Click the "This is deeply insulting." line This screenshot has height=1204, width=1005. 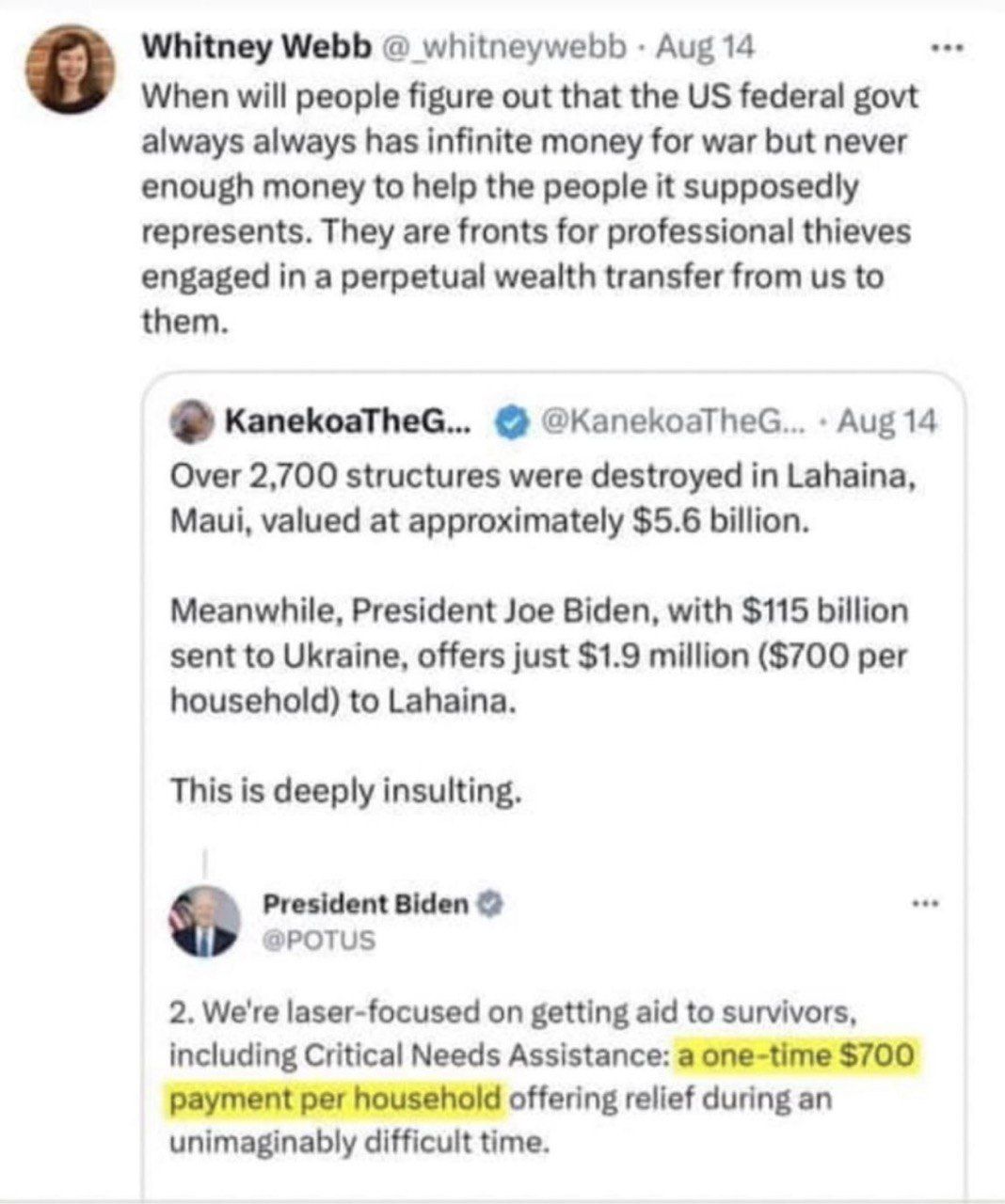tap(345, 791)
